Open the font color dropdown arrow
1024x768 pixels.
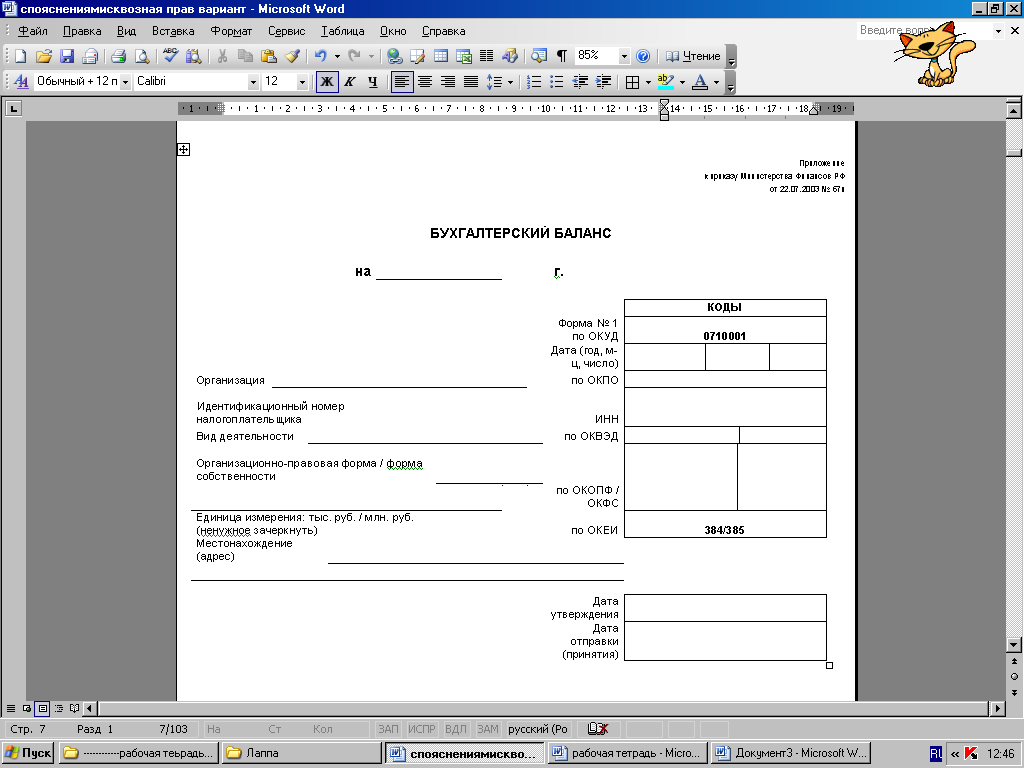716,82
